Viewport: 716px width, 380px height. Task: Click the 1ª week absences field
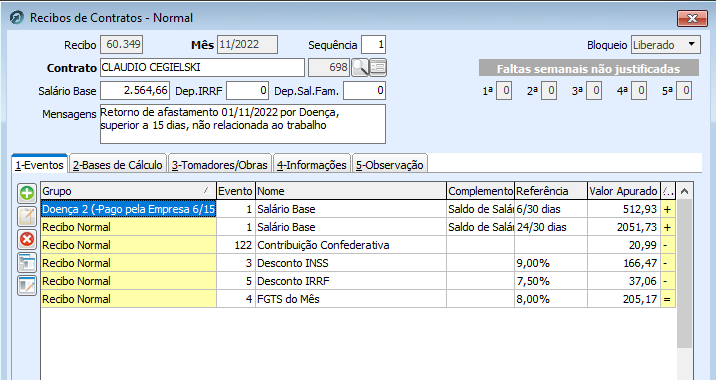click(x=504, y=90)
